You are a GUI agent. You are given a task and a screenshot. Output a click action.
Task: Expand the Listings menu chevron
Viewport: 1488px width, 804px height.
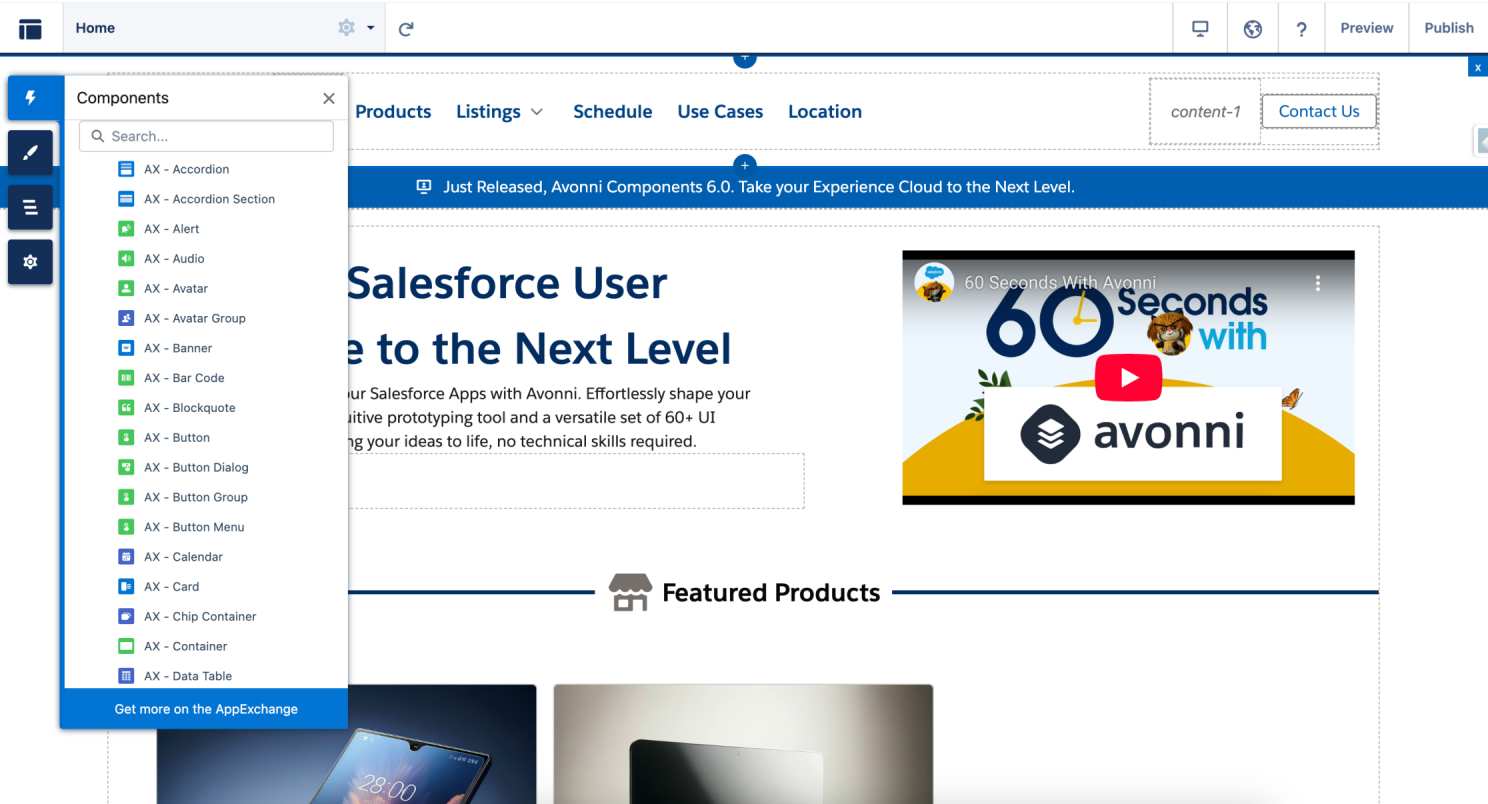click(537, 112)
